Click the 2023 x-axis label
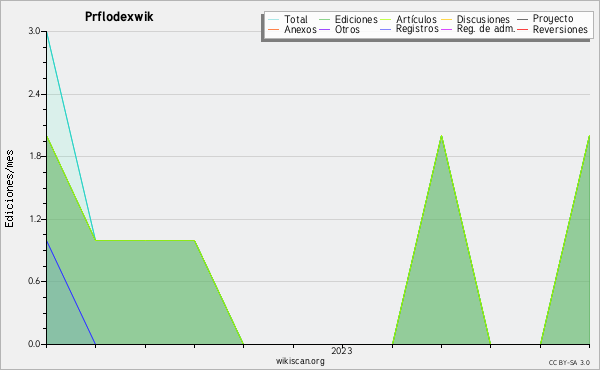Image resolution: width=600 pixels, height=370 pixels. [x=342, y=351]
